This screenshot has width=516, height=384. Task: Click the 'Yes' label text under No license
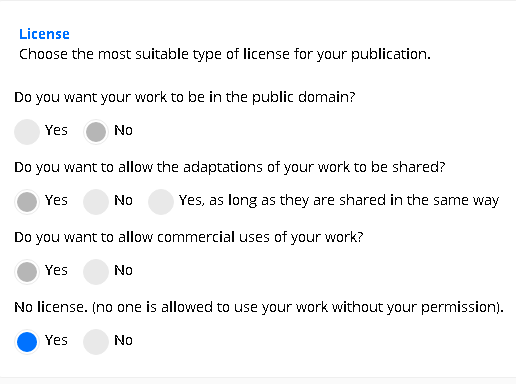coord(56,340)
